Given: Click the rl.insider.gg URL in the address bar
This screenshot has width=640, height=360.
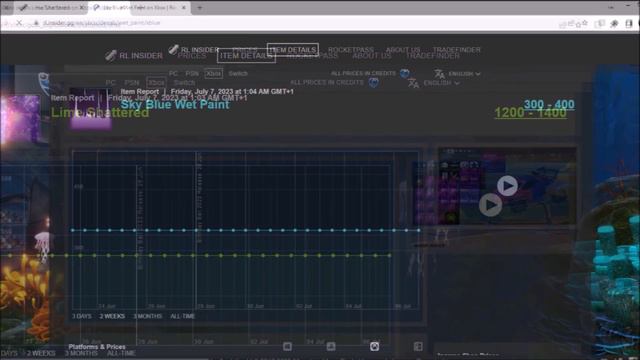Looking at the screenshot, I should 102,23.
